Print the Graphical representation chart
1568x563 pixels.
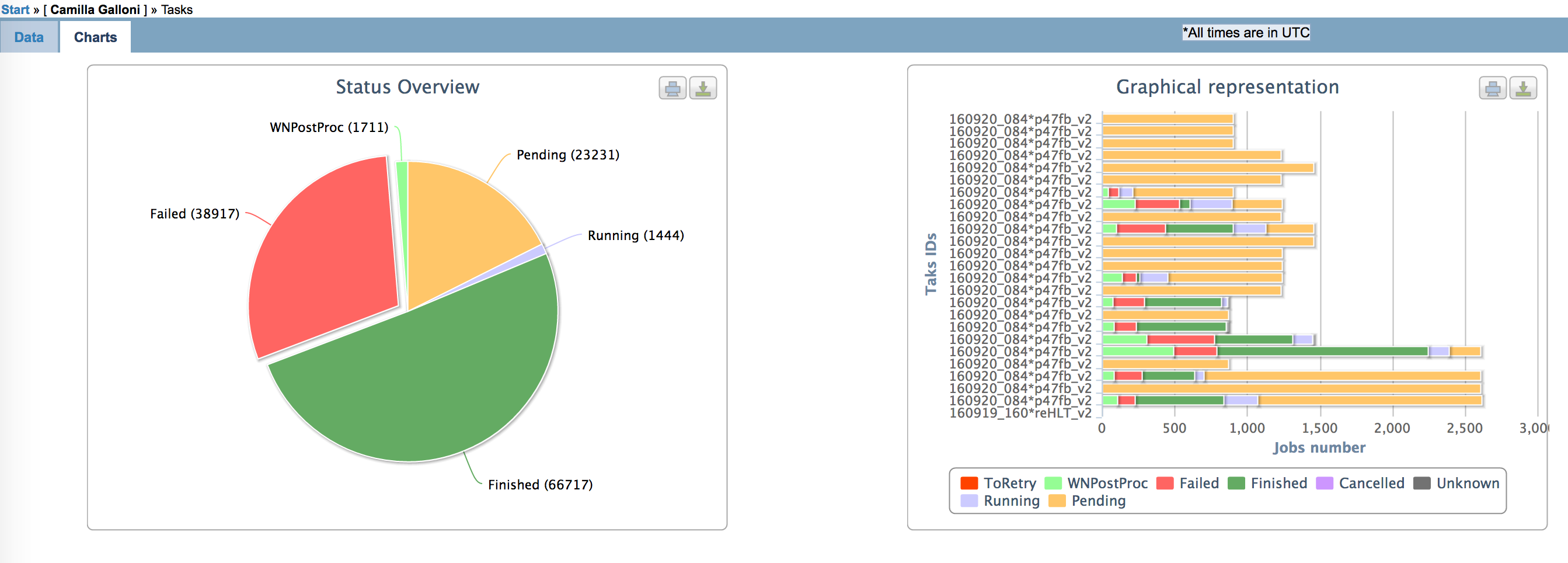click(x=1492, y=88)
